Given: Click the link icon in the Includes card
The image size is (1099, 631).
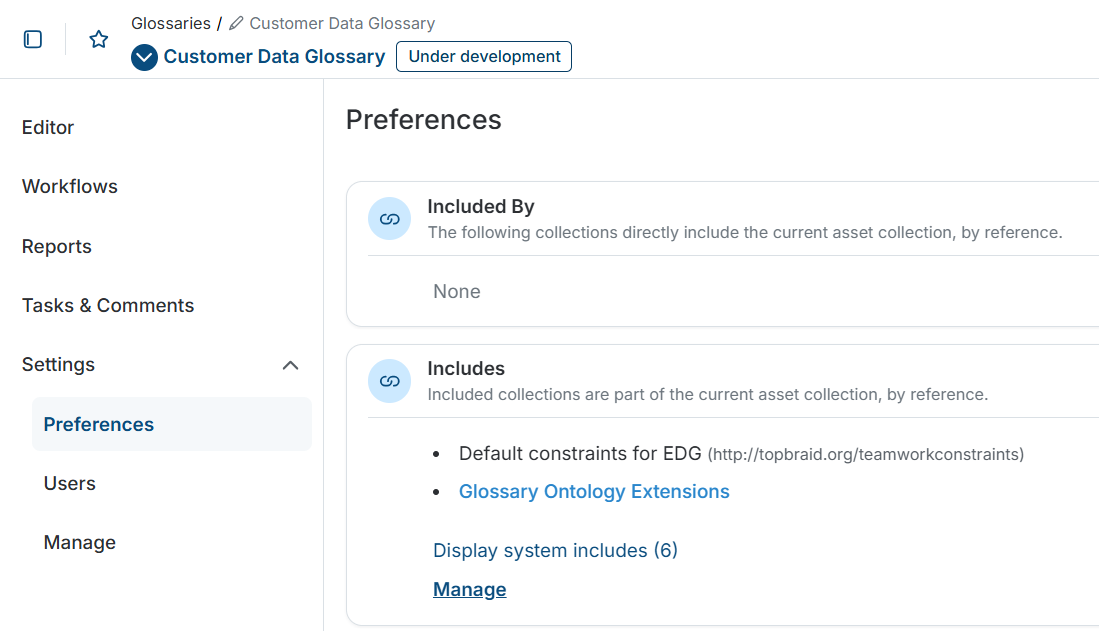Looking at the screenshot, I should coord(389,381).
